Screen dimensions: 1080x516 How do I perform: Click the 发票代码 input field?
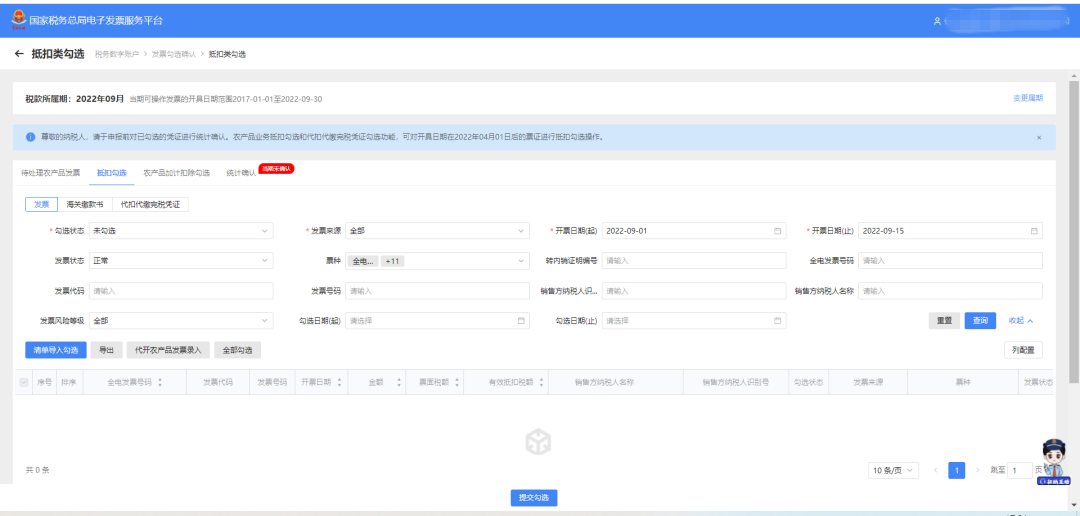point(180,291)
